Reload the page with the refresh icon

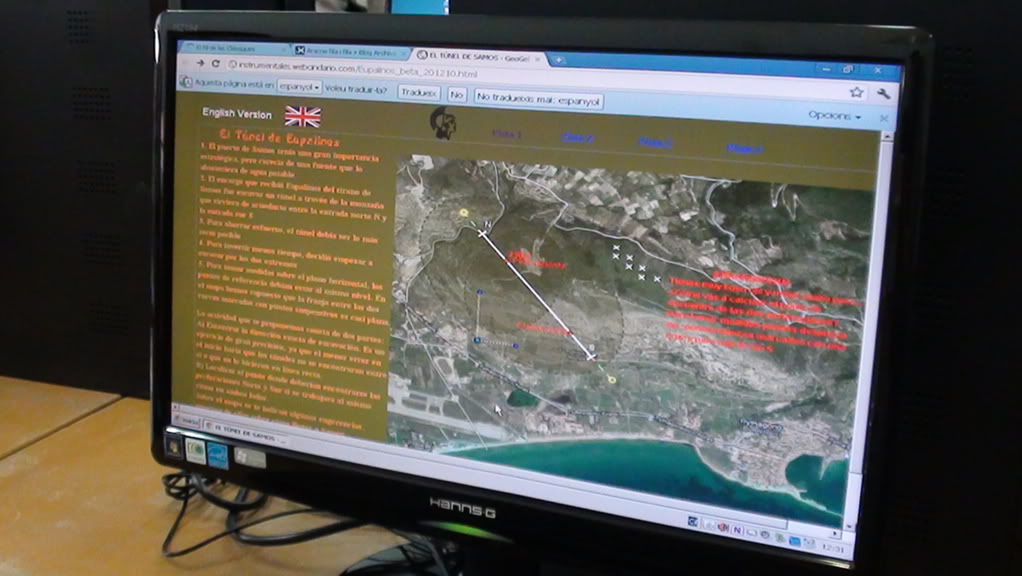[215, 64]
